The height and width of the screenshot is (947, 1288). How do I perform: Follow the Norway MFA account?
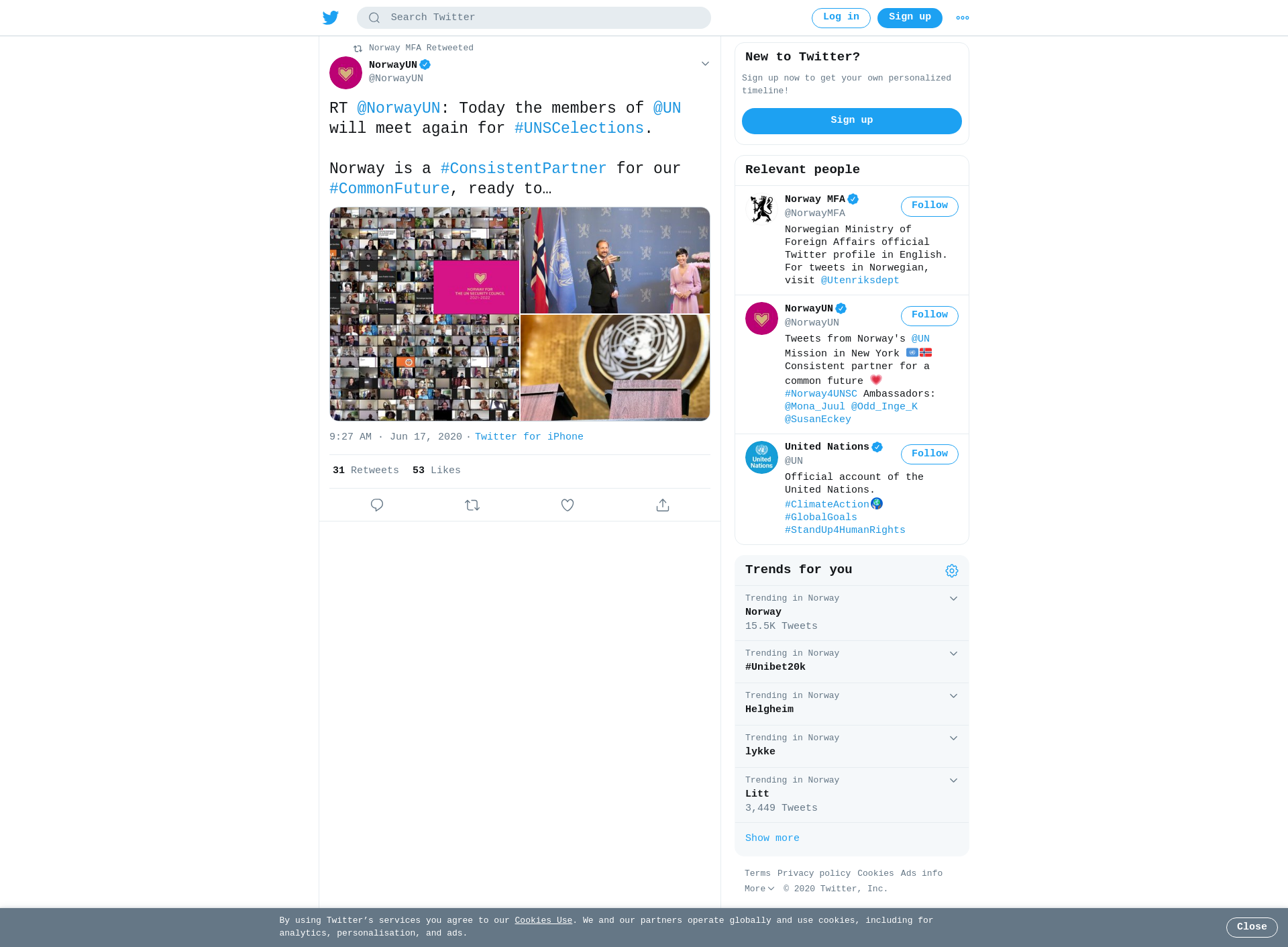pyautogui.click(x=930, y=206)
